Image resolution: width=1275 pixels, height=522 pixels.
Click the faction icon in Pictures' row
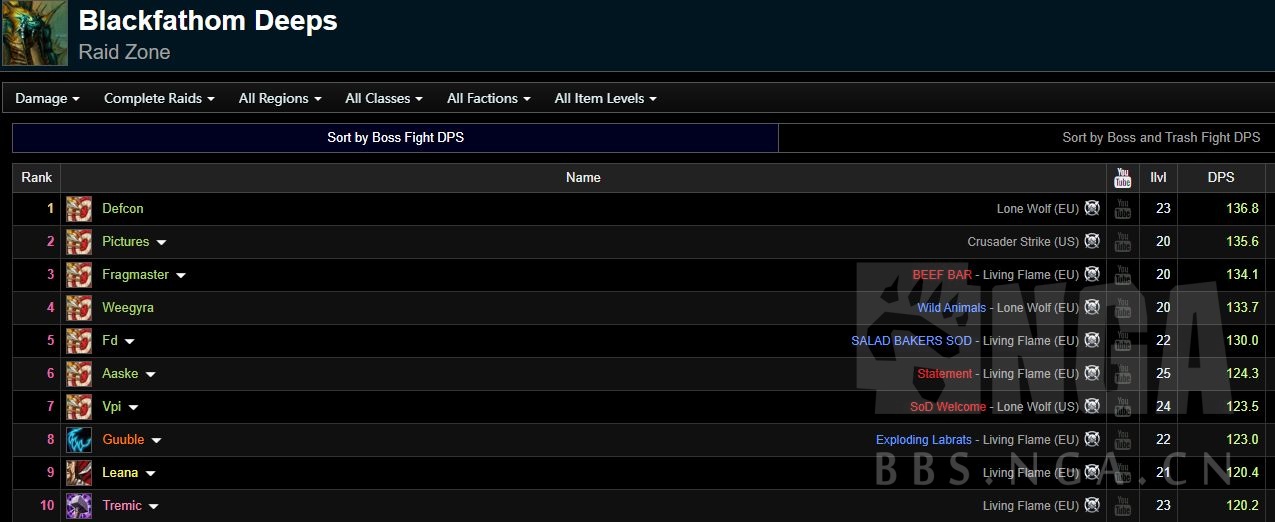(x=1092, y=242)
